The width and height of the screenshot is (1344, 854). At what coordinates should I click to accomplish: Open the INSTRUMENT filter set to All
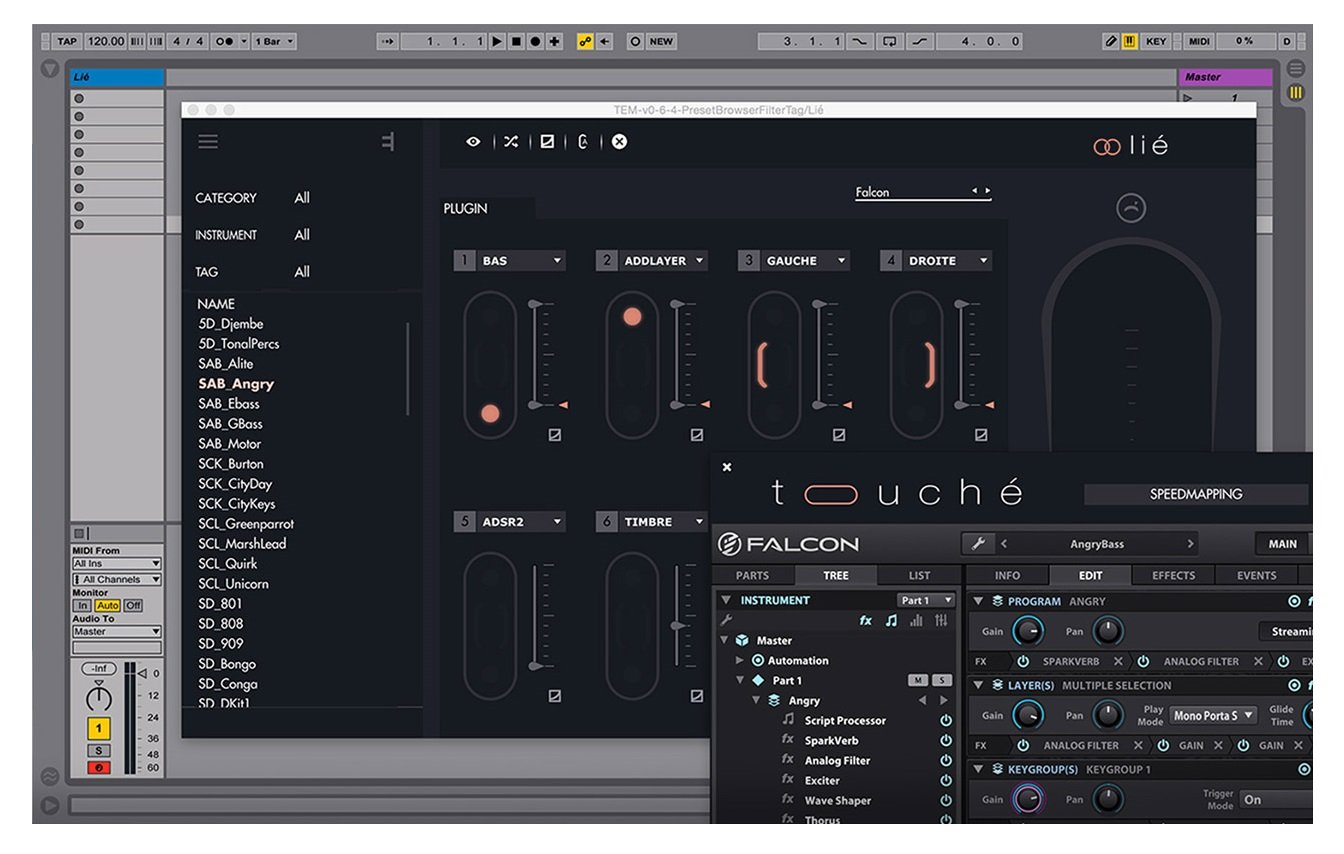tap(302, 235)
